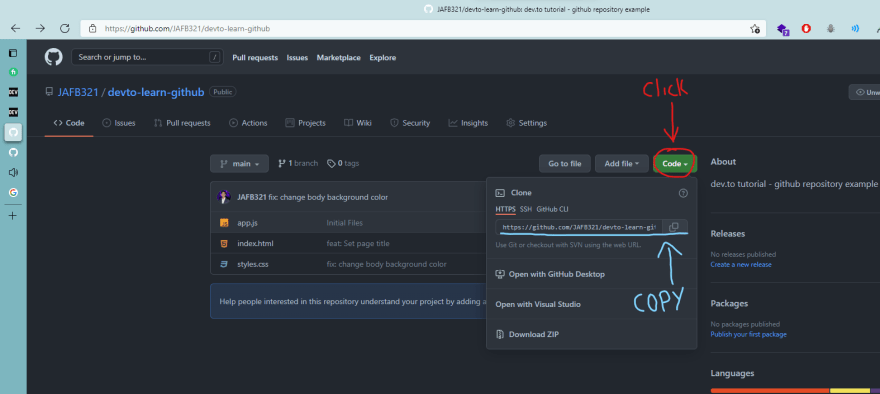
Task: Switch to the Actions tab
Action: tap(248, 123)
